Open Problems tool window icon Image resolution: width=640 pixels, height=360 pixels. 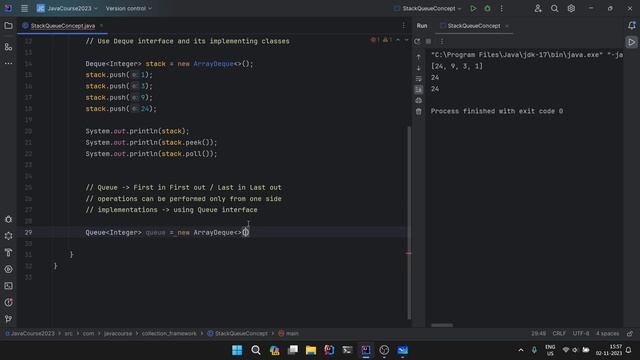tap(8, 302)
